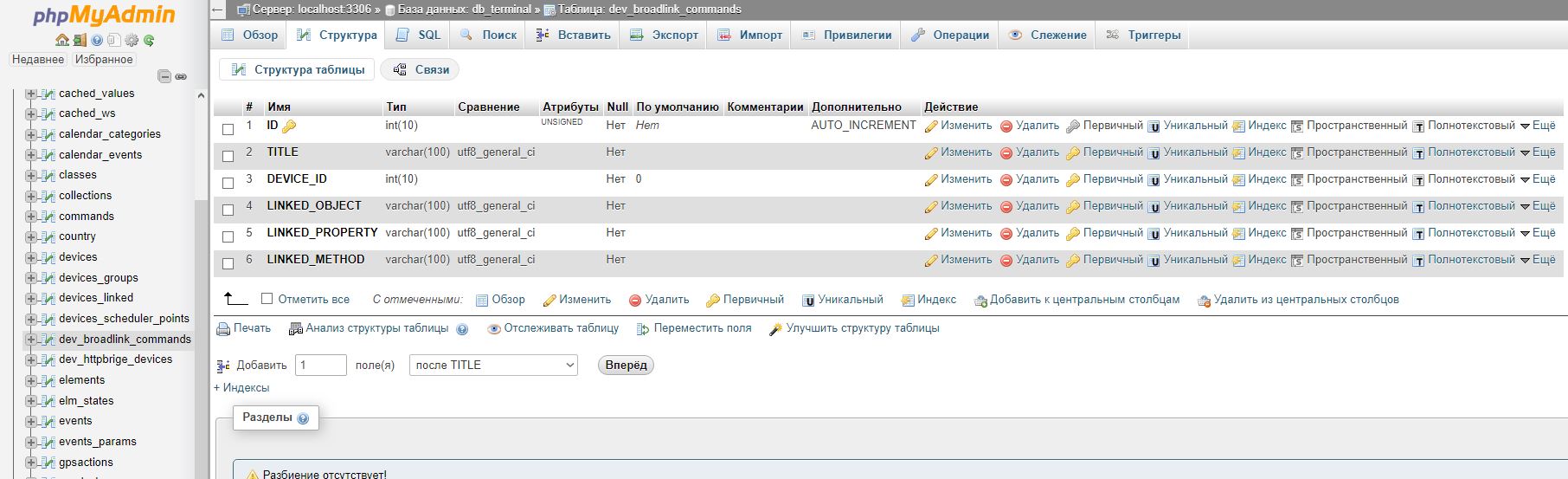Open the Триггеры tab
The image size is (1568, 479).
click(x=1143, y=36)
